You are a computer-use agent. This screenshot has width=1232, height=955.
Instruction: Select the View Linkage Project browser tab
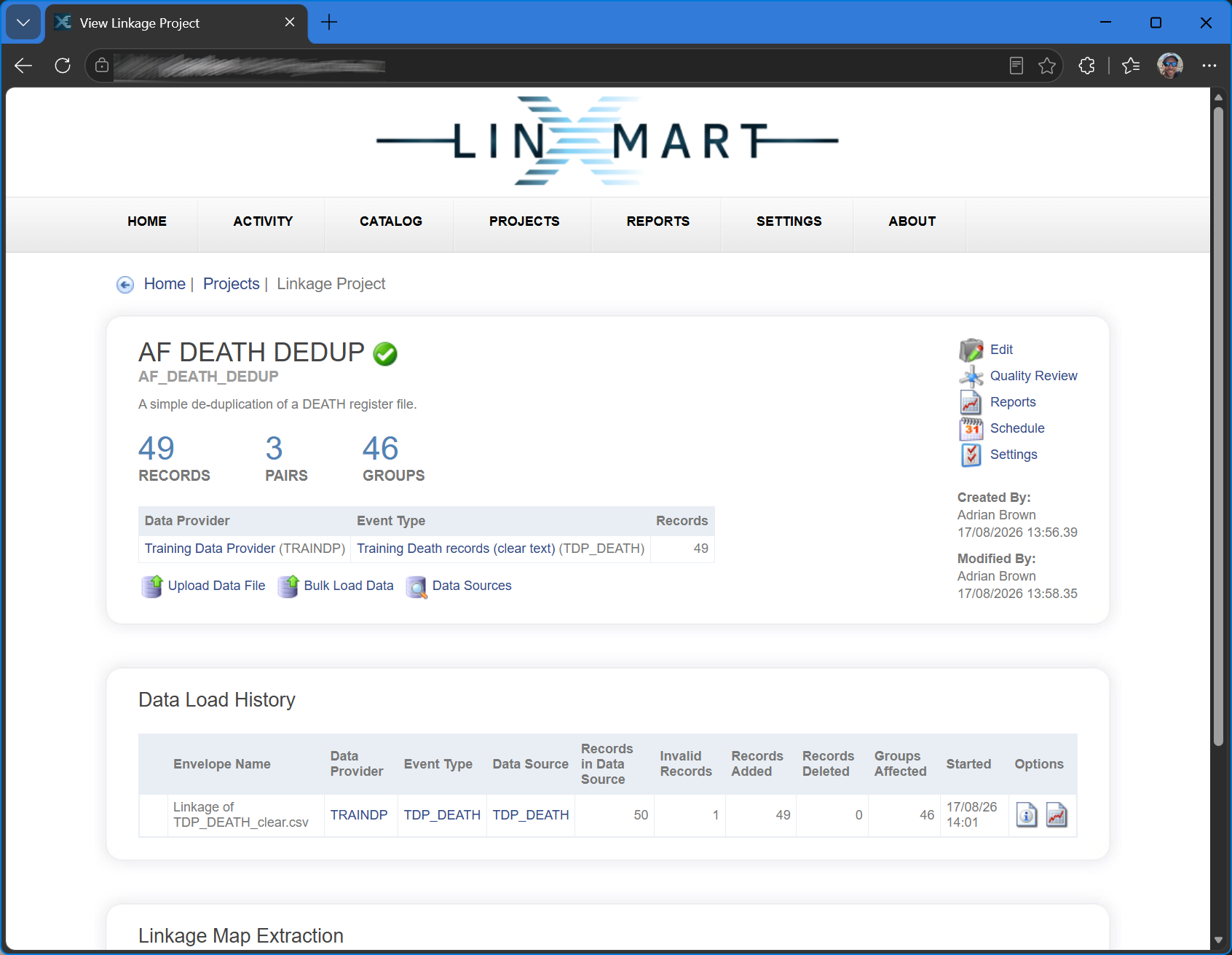coord(176,23)
